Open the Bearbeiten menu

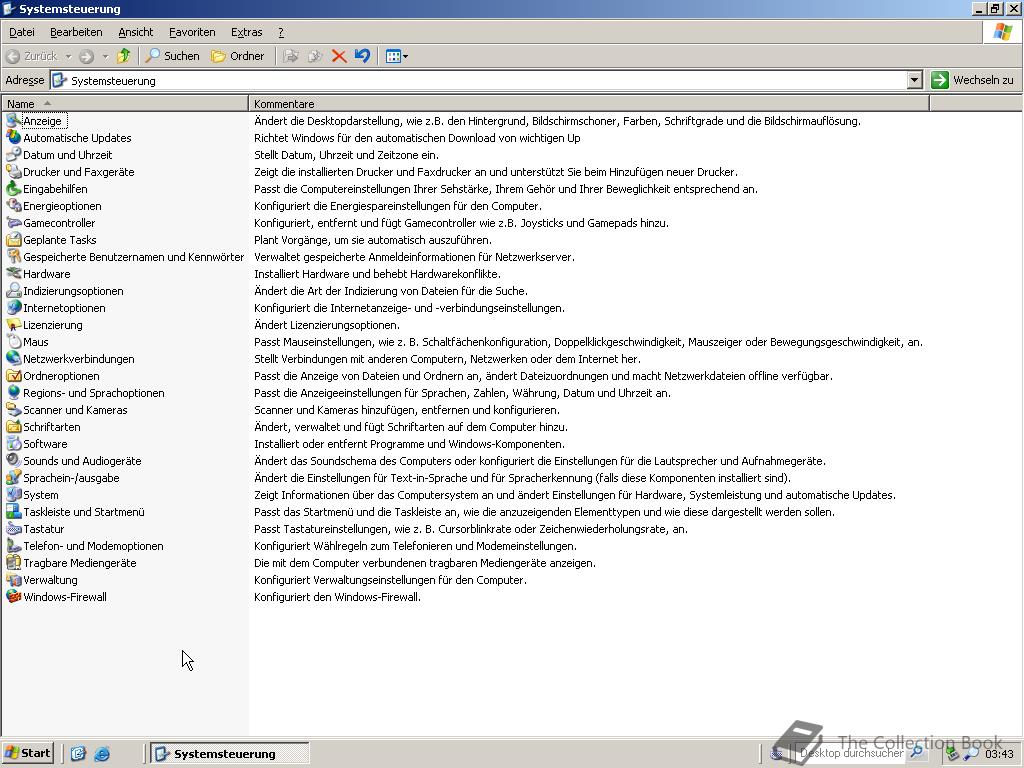point(76,32)
